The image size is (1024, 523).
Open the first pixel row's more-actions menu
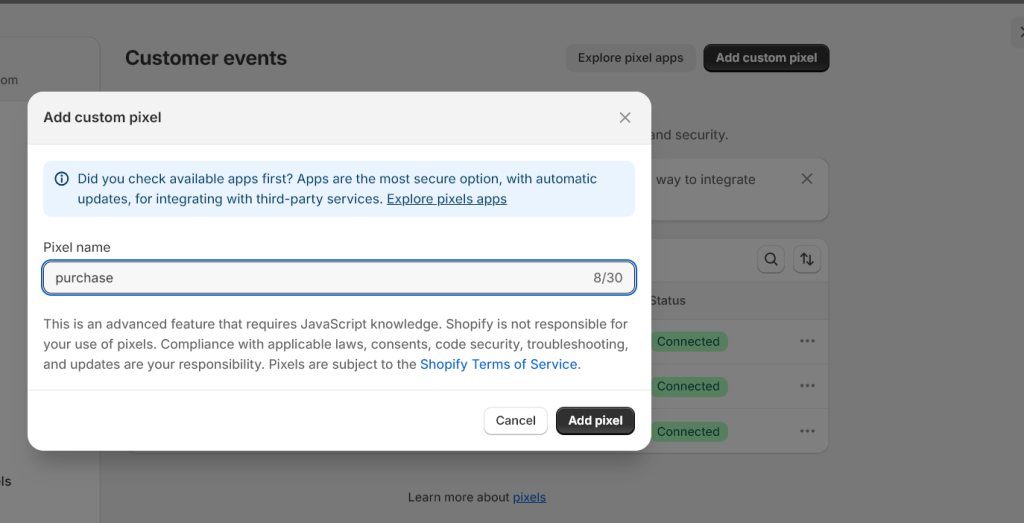pos(807,341)
